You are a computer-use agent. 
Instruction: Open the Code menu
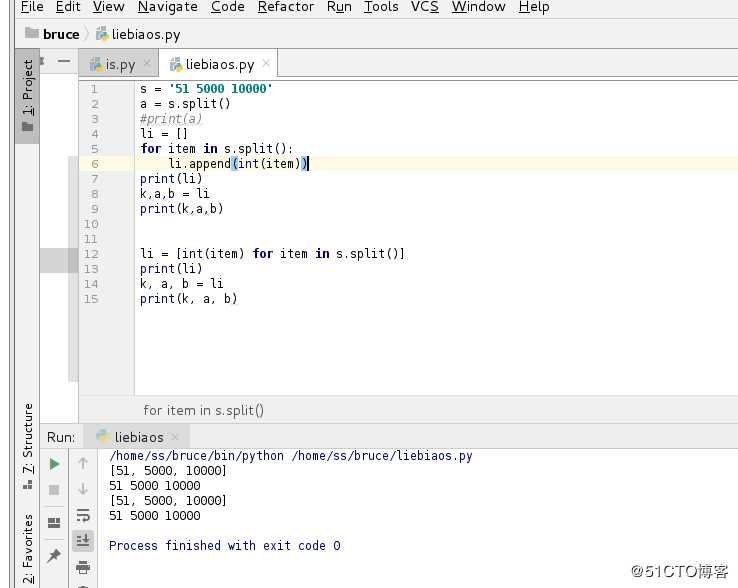(227, 7)
